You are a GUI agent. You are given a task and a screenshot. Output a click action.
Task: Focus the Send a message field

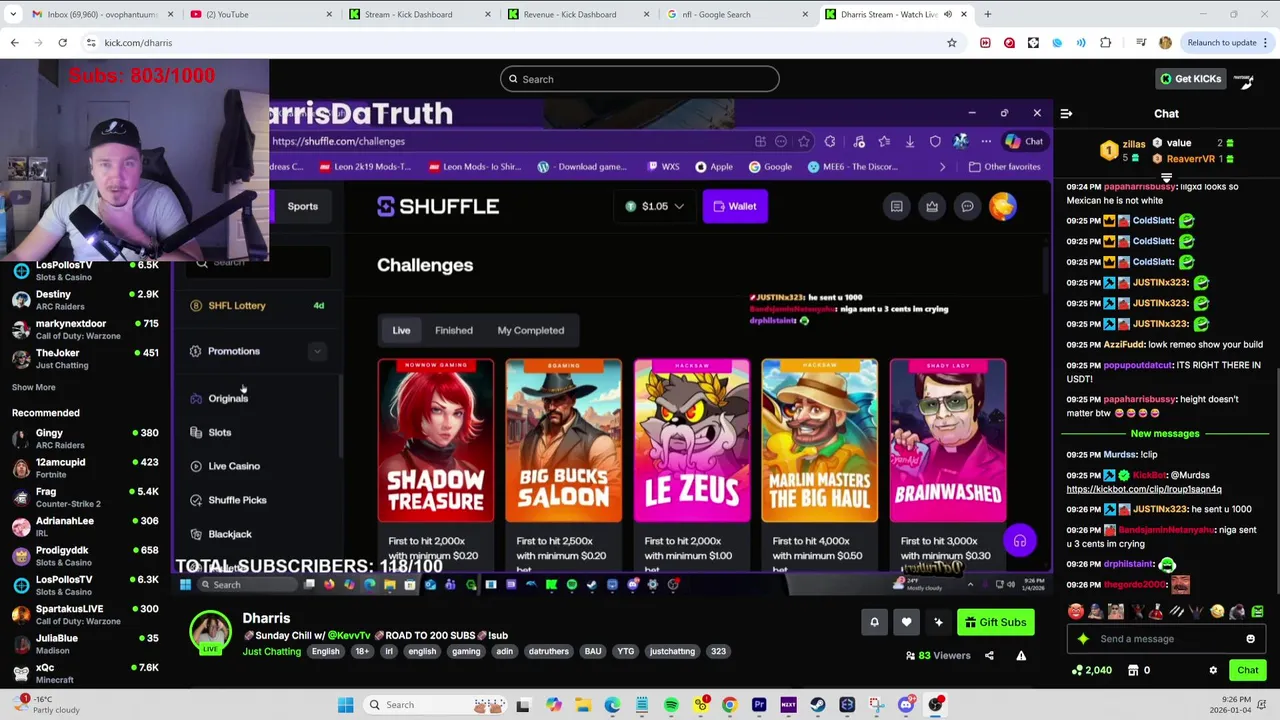[x=1165, y=639]
